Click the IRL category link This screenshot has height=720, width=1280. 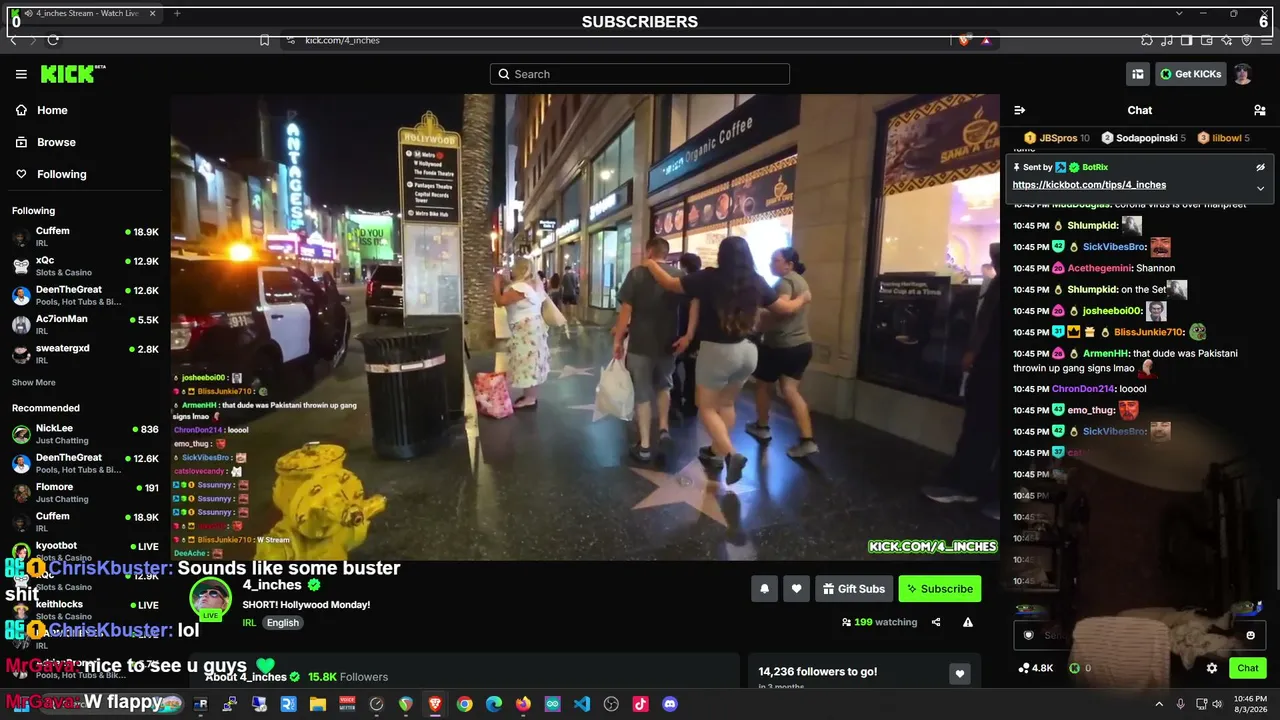tap(249, 623)
